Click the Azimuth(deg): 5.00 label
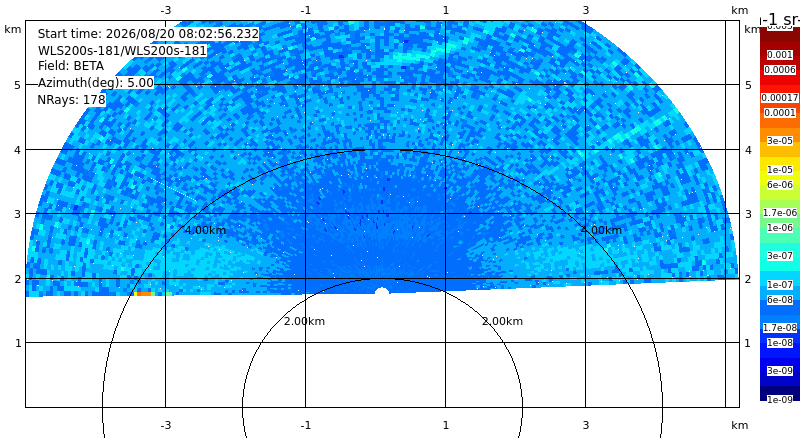800x438 pixels. [x=96, y=82]
